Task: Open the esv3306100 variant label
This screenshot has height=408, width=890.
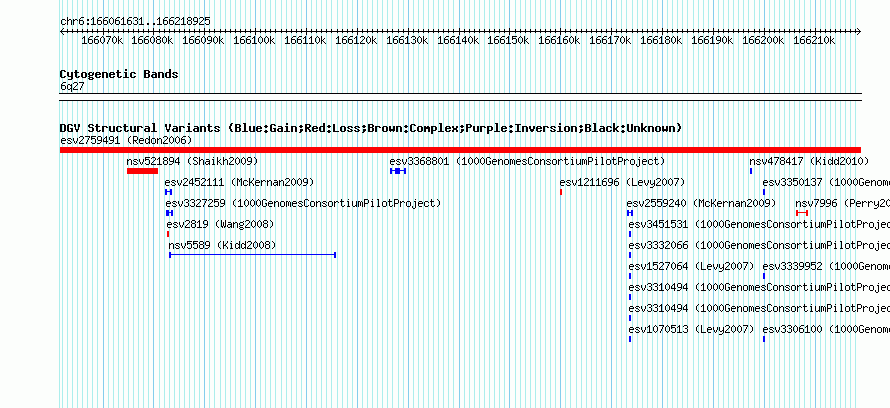Action: click(x=826, y=329)
